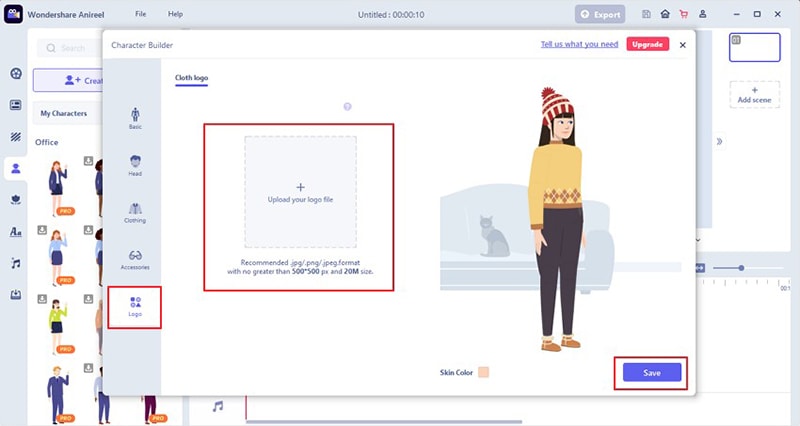The width and height of the screenshot is (800, 426).
Task: Open the Basic section in Character Builder
Action: tap(135, 118)
